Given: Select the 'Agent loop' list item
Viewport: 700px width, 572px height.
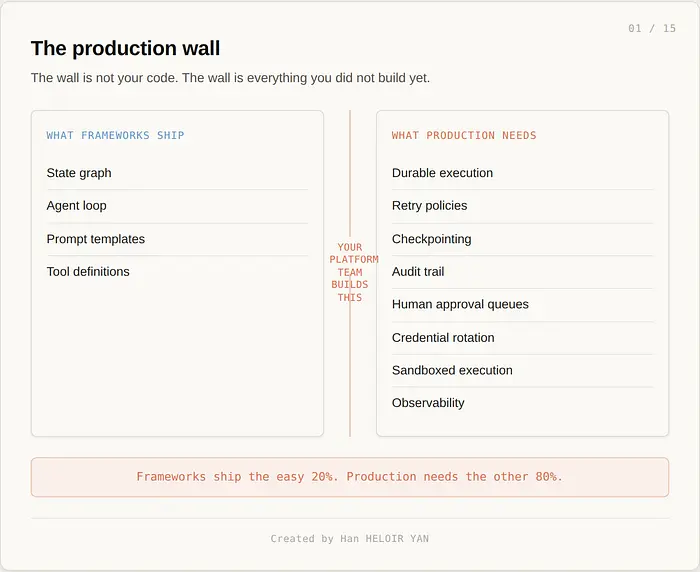Looking at the screenshot, I should tap(177, 206).
